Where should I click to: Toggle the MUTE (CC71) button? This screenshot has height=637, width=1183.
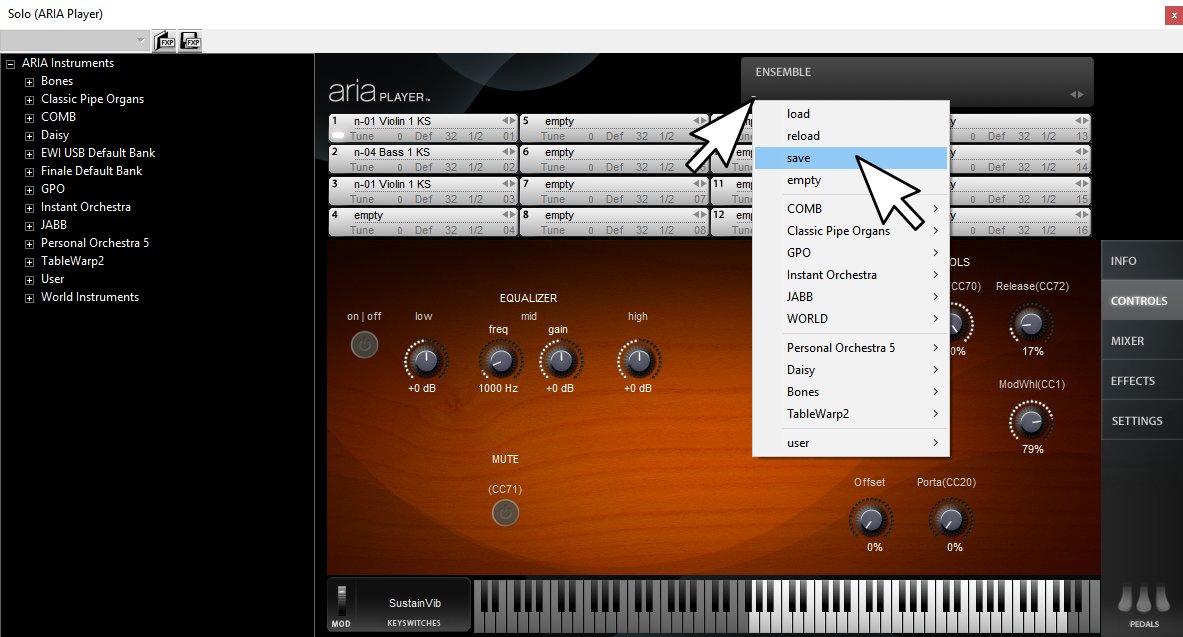(505, 513)
